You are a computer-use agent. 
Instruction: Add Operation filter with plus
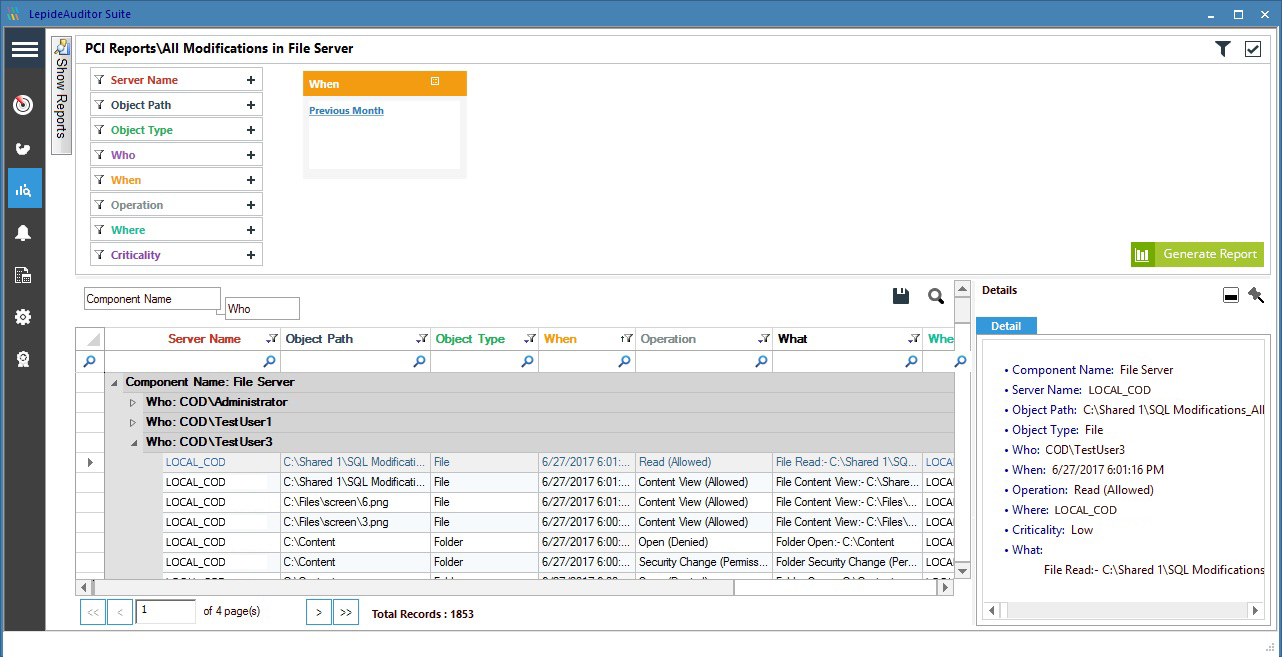pyautogui.click(x=251, y=205)
